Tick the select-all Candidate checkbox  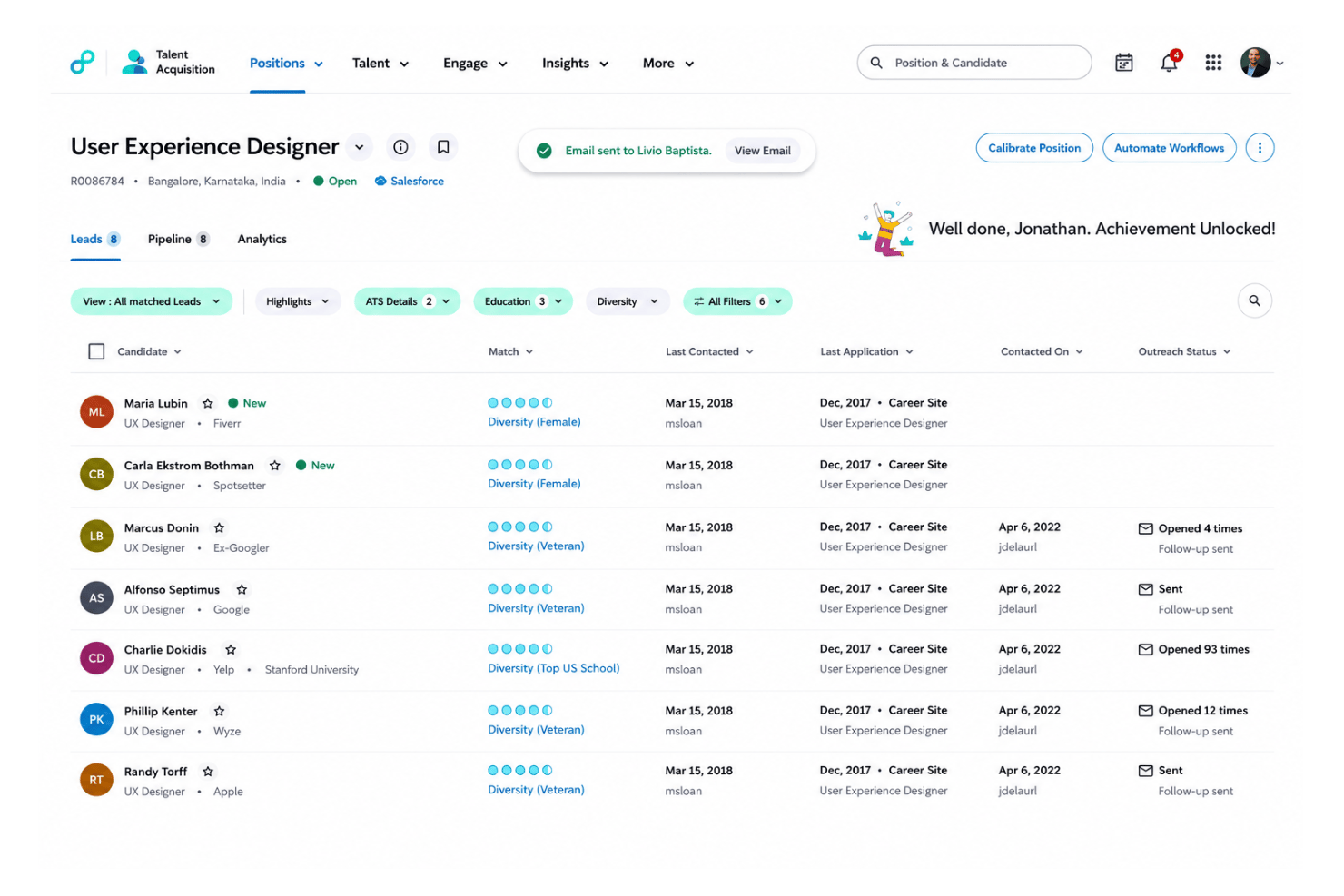(x=96, y=351)
